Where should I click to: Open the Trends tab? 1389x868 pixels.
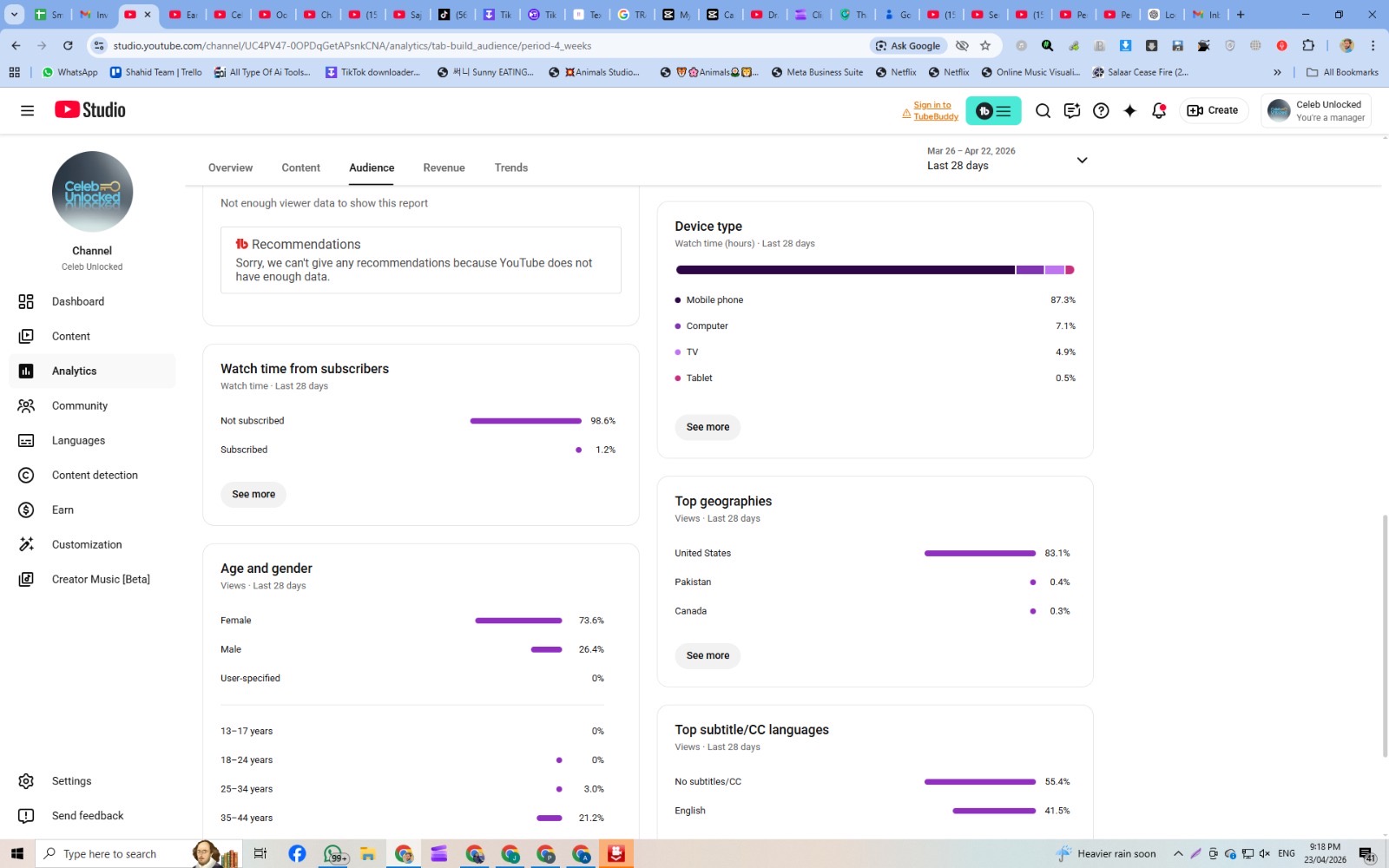[x=511, y=168]
